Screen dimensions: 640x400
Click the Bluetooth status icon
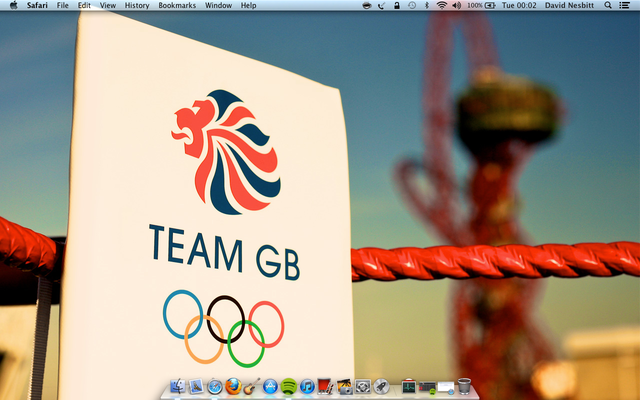point(427,5)
